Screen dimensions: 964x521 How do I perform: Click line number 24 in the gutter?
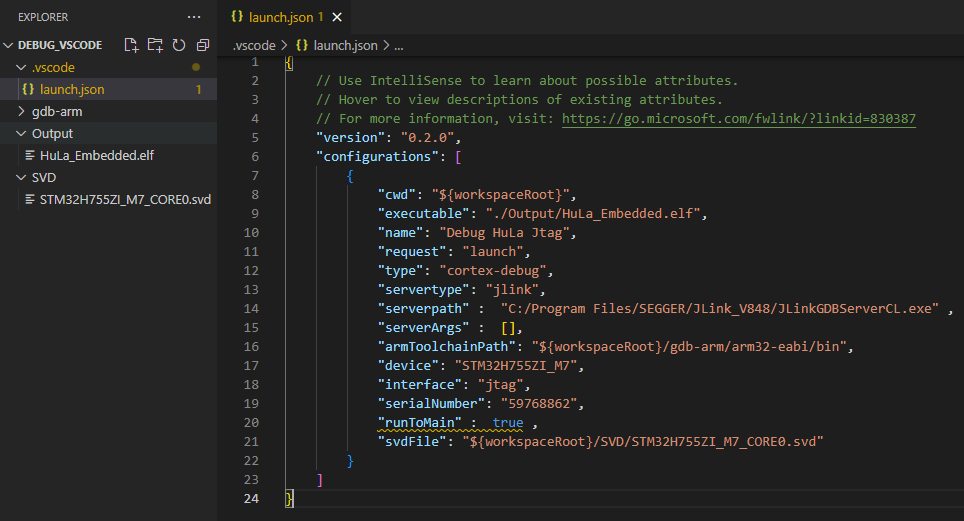pos(251,498)
